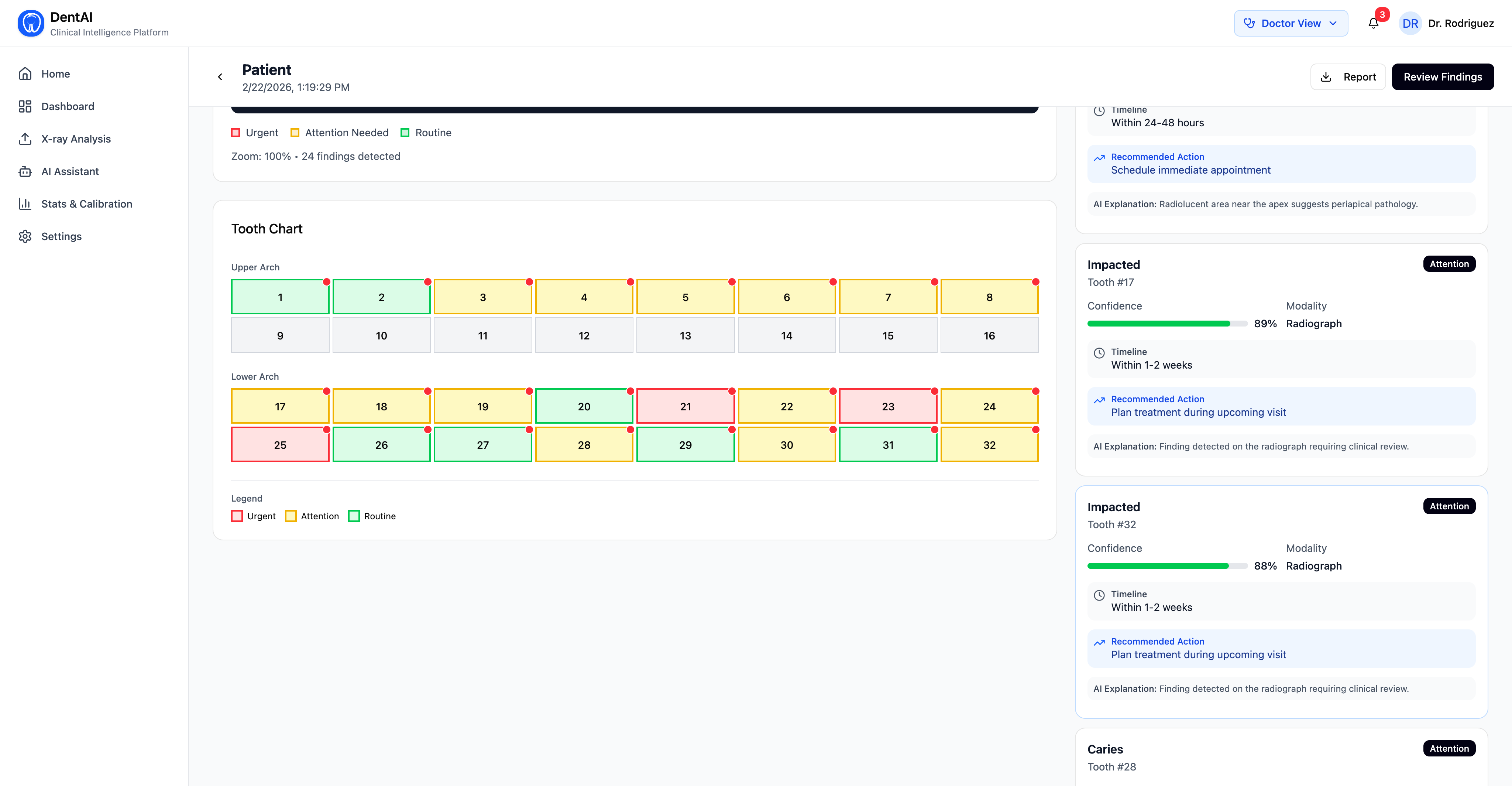Open the Settings gear icon
This screenshot has width=1512, height=786.
[25, 236]
